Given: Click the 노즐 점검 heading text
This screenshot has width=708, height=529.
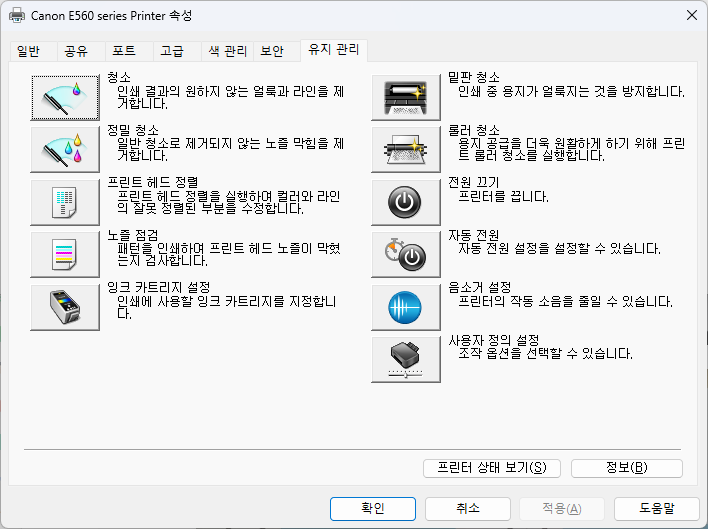Looking at the screenshot, I should click(x=133, y=235).
